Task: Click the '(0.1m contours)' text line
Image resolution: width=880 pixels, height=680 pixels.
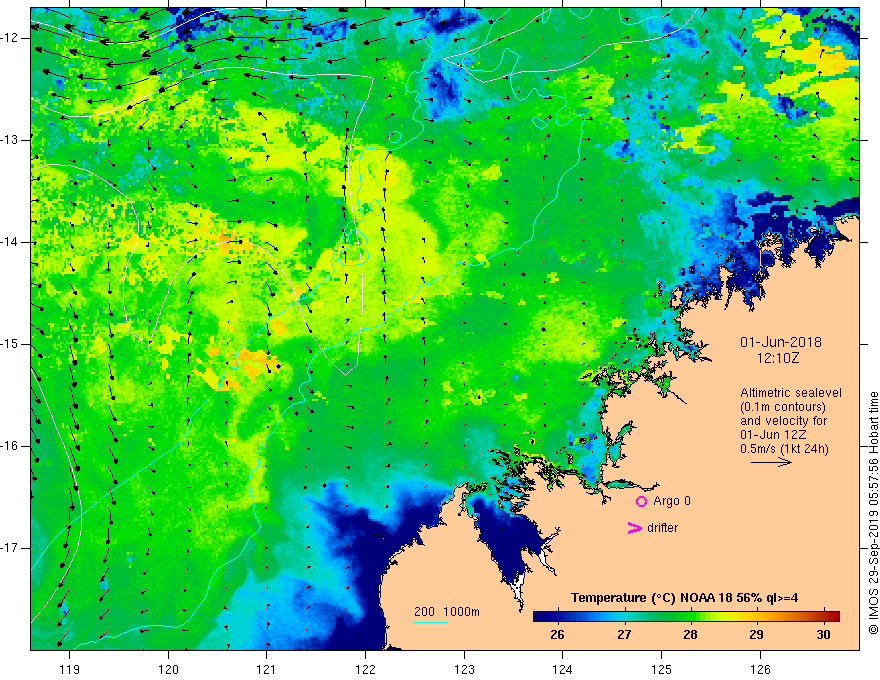Action: (x=783, y=407)
